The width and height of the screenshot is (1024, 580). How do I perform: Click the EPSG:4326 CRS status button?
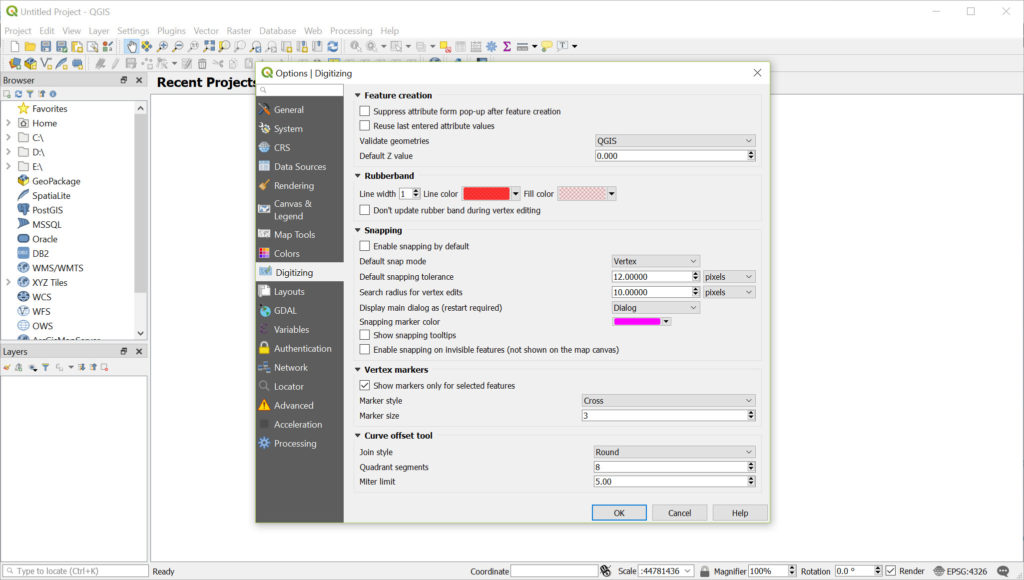click(960, 572)
